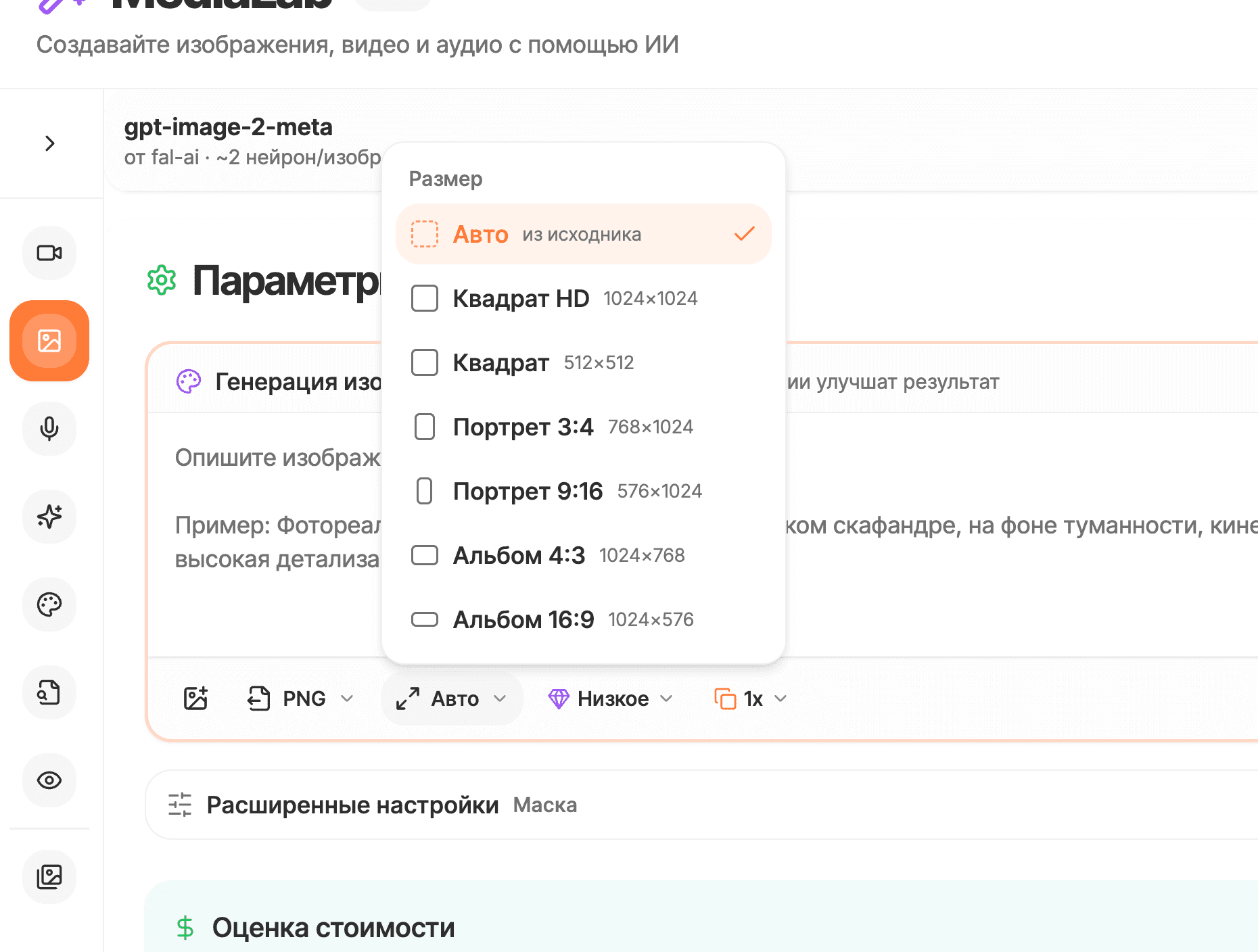Select Альбом 16:9 1024×576 size

point(584,619)
